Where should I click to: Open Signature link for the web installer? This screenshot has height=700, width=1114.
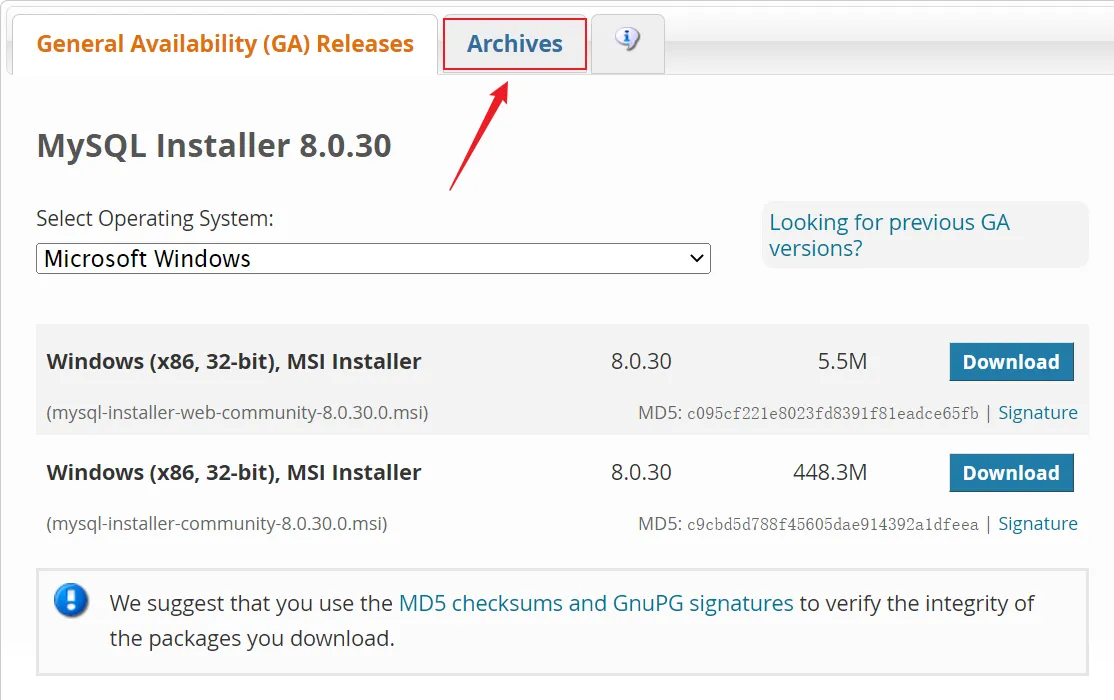1038,412
